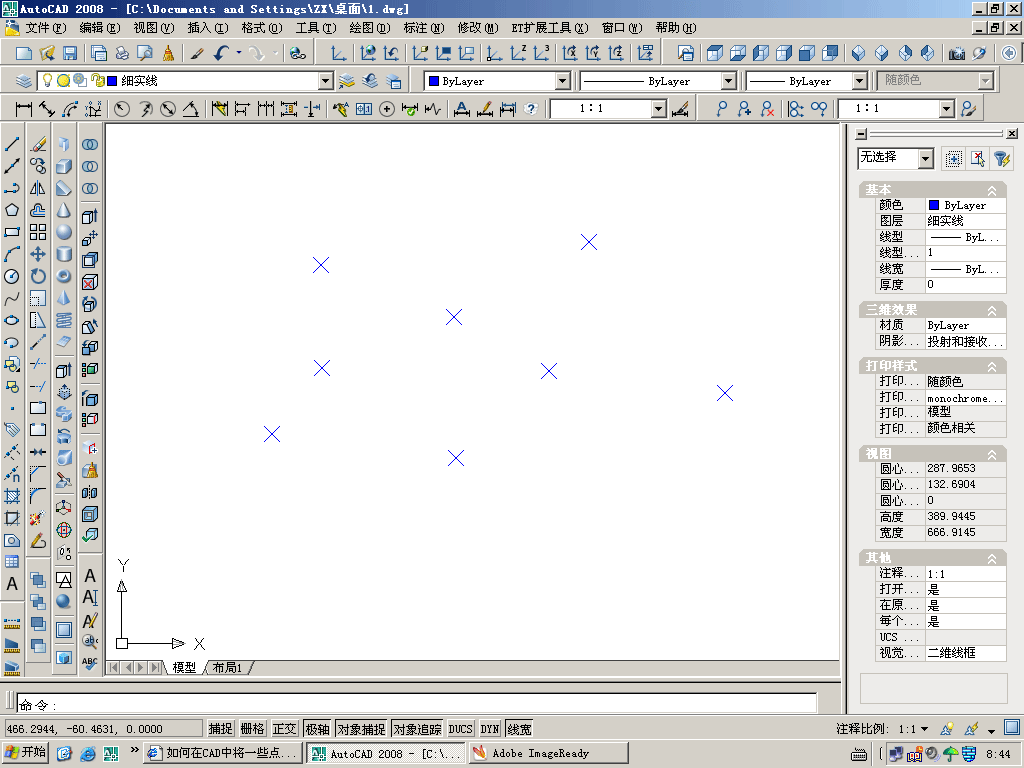Image resolution: width=1024 pixels, height=768 pixels.
Task: Select the Multiline Text tool
Action: pos(12,584)
